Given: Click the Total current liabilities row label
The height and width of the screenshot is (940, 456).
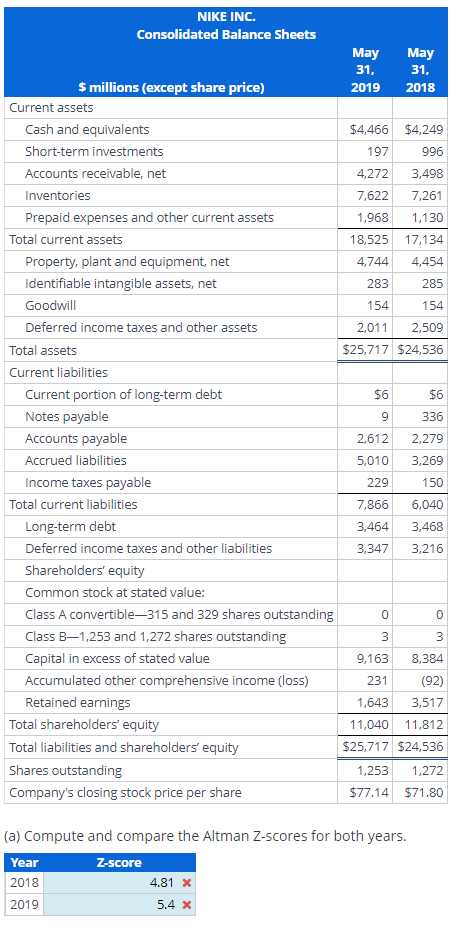Looking at the screenshot, I should pyautogui.click(x=73, y=505).
